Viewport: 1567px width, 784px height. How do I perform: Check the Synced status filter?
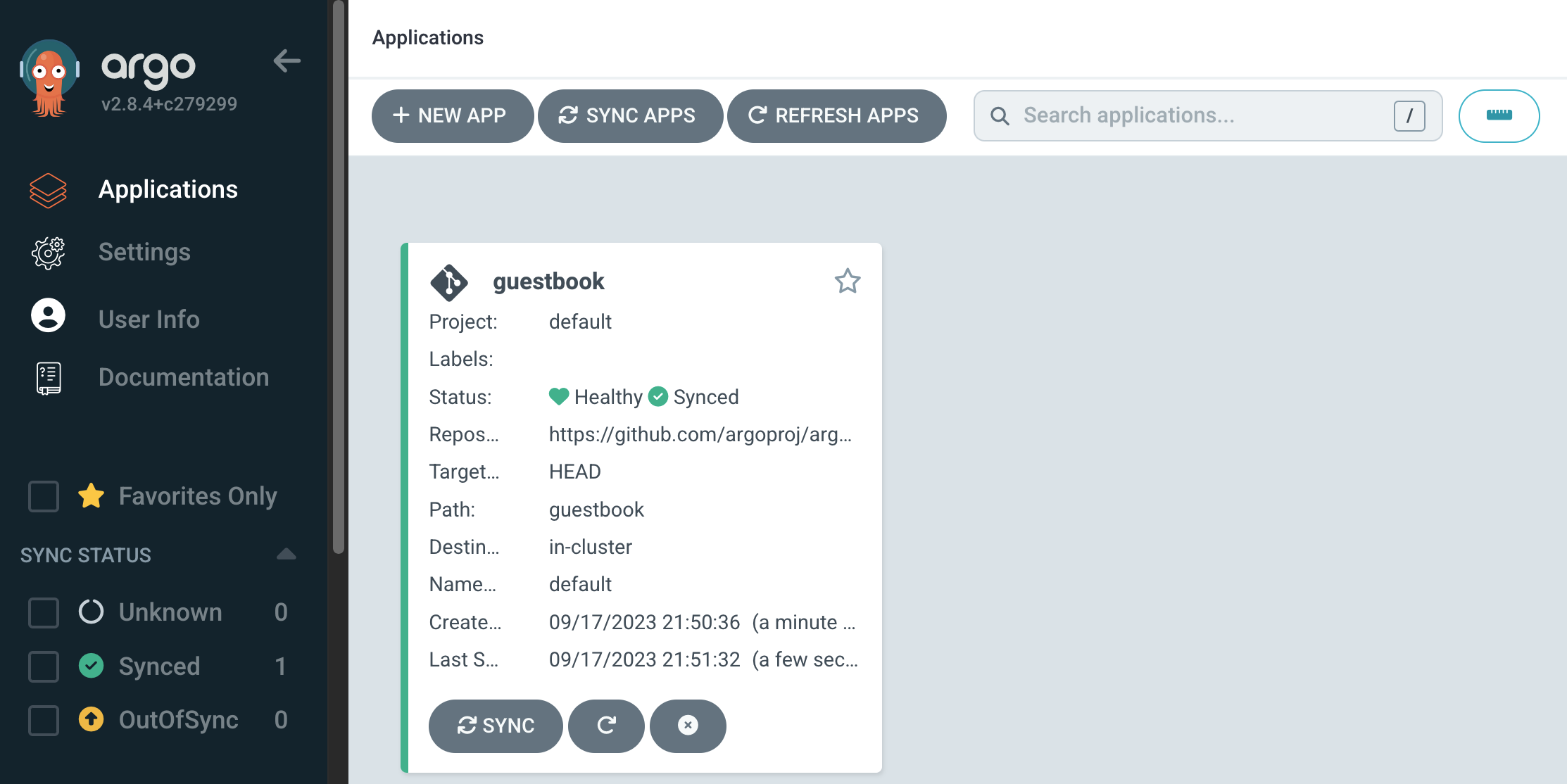coord(43,666)
